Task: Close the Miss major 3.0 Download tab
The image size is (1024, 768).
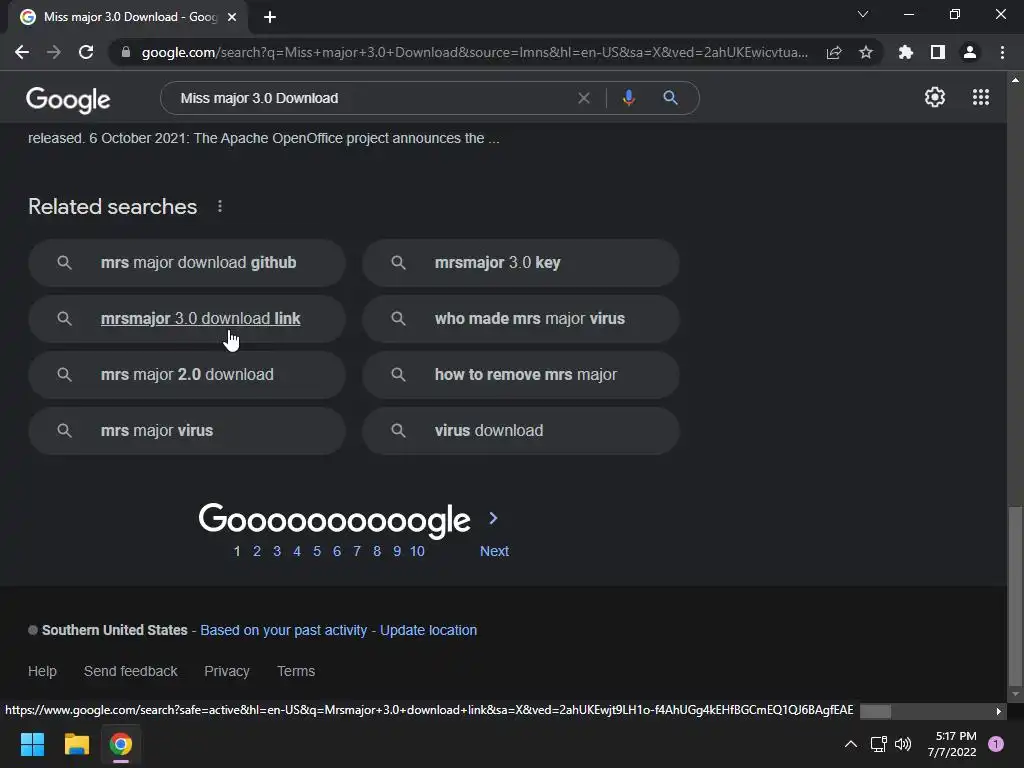Action: (232, 17)
